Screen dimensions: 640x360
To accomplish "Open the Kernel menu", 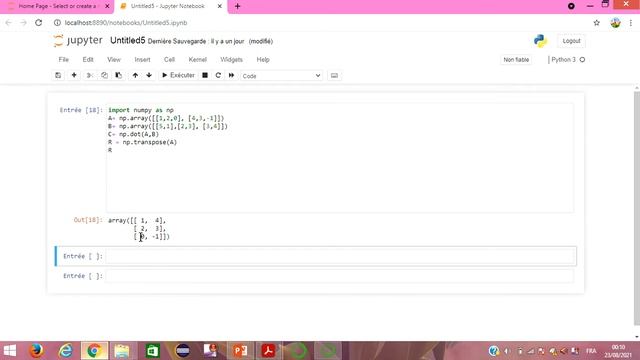I will (x=198, y=60).
